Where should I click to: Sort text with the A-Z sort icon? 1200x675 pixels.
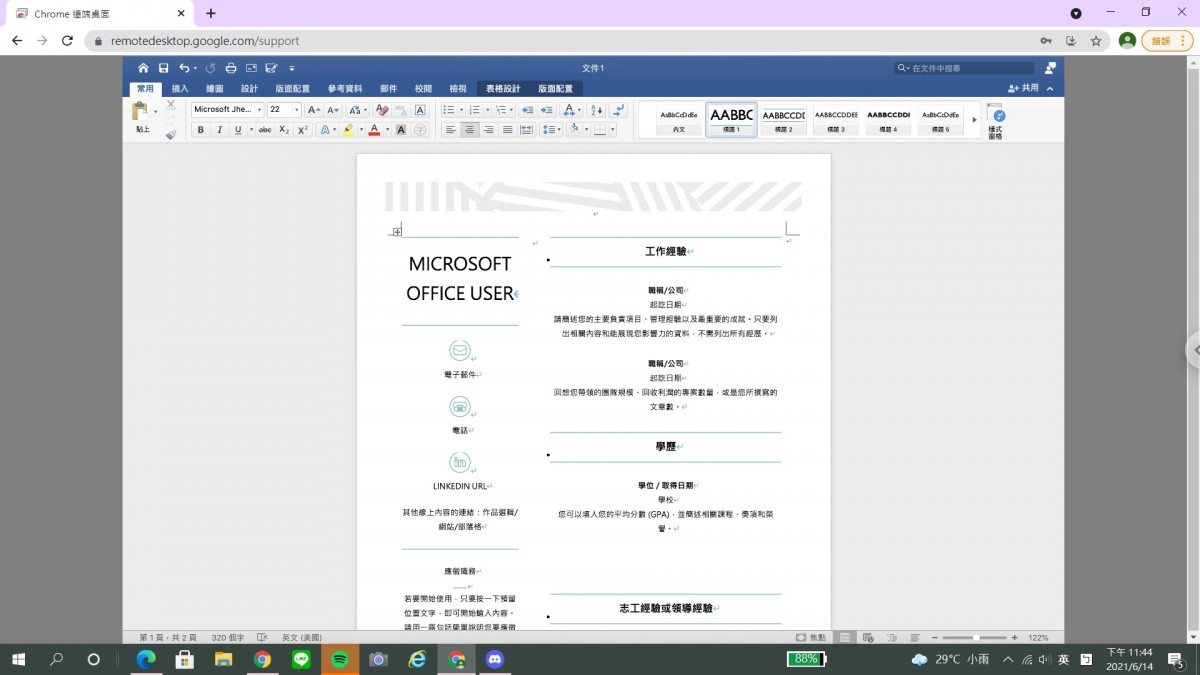click(x=596, y=110)
